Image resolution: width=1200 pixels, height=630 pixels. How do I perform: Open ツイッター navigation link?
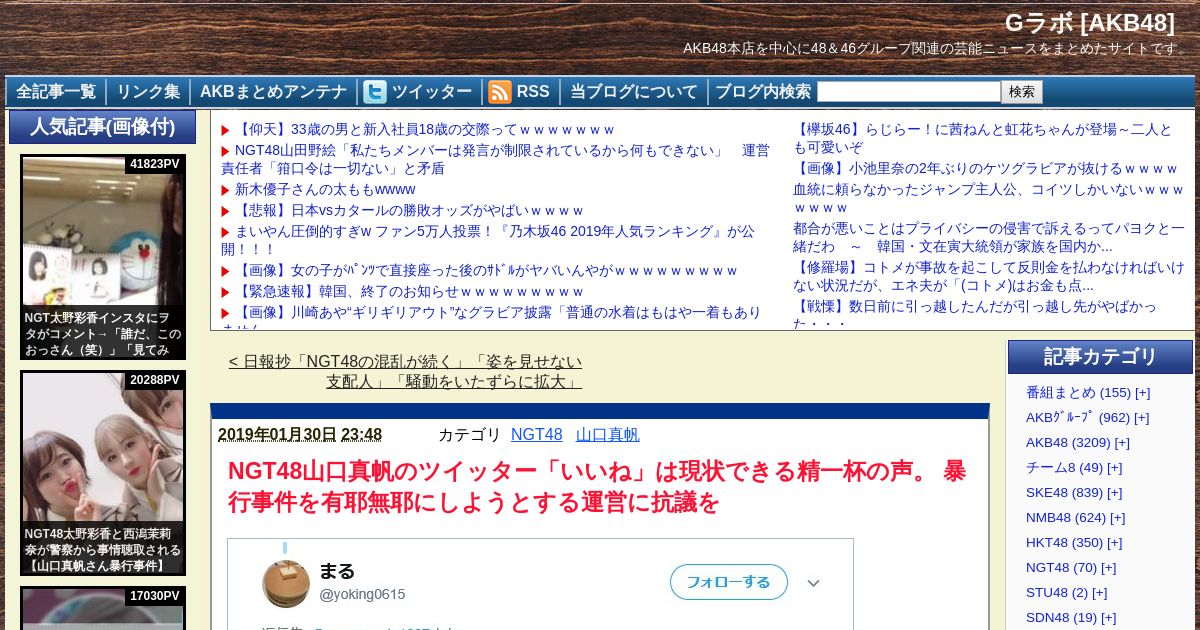pos(432,92)
